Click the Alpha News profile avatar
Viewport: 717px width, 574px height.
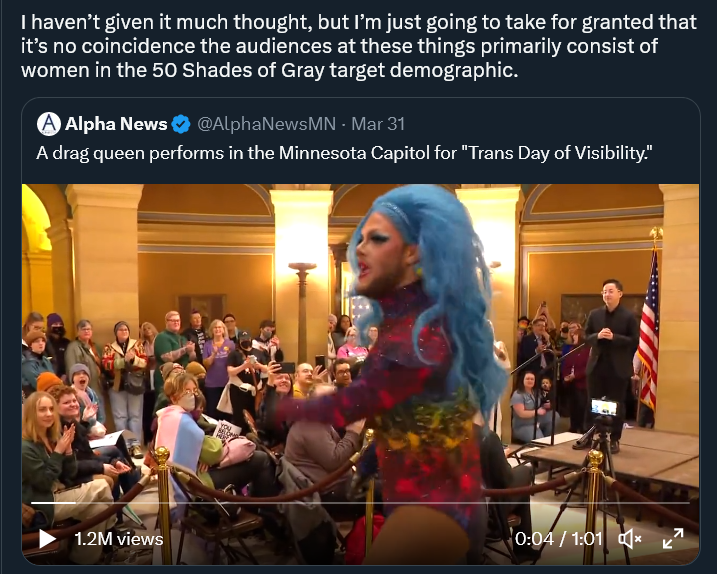(49, 124)
